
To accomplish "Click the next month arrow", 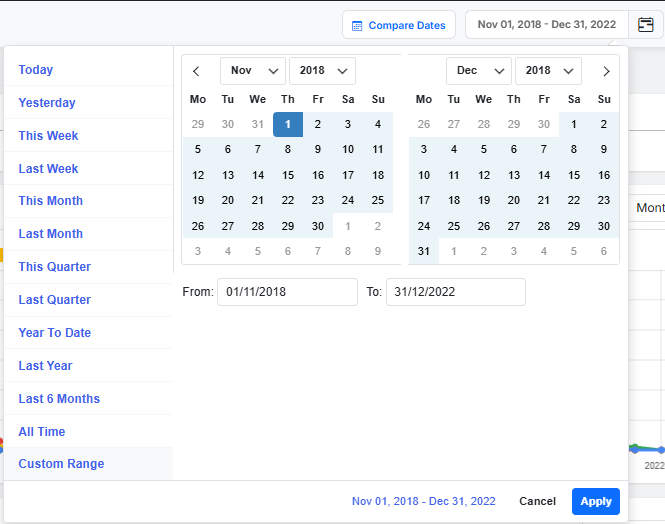I will [605, 71].
